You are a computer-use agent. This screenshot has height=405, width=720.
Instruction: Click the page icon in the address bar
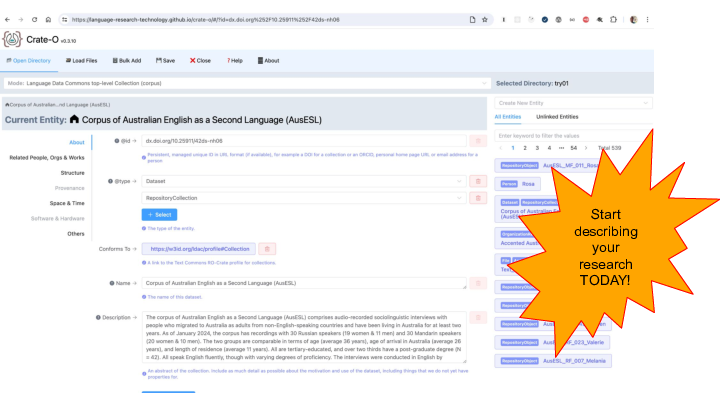(472, 20)
